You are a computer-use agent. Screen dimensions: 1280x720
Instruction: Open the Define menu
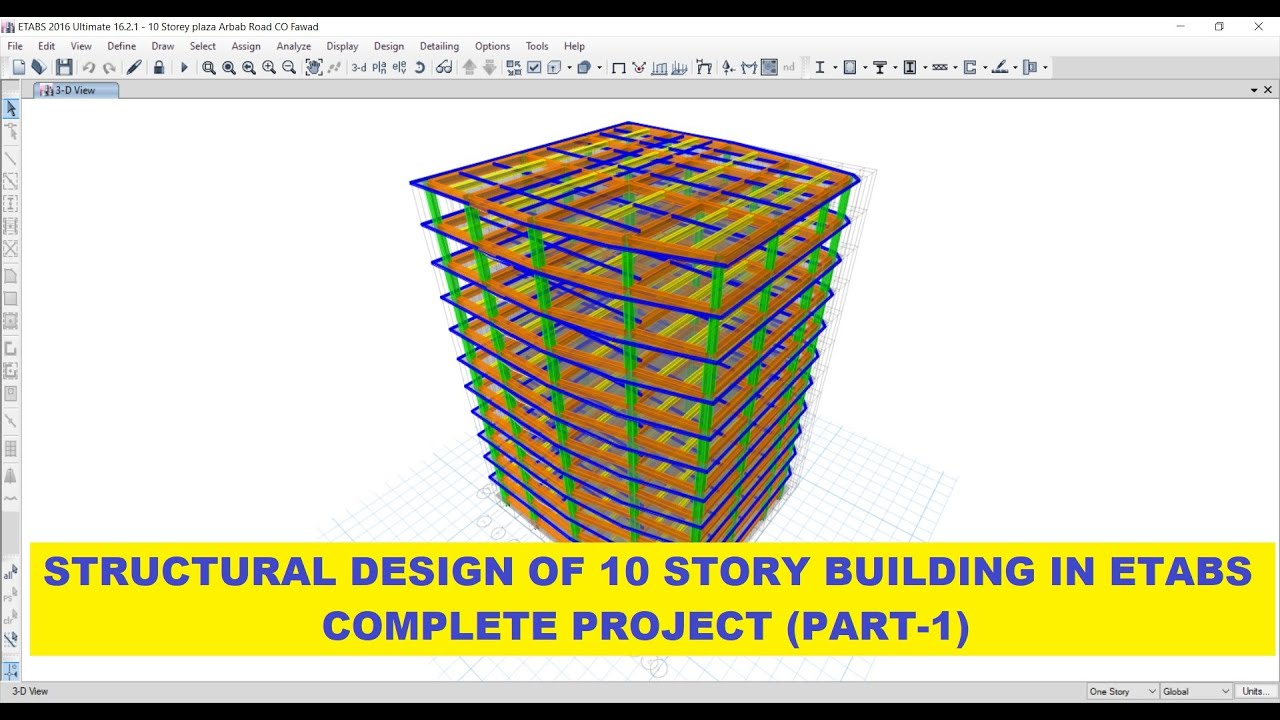122,46
